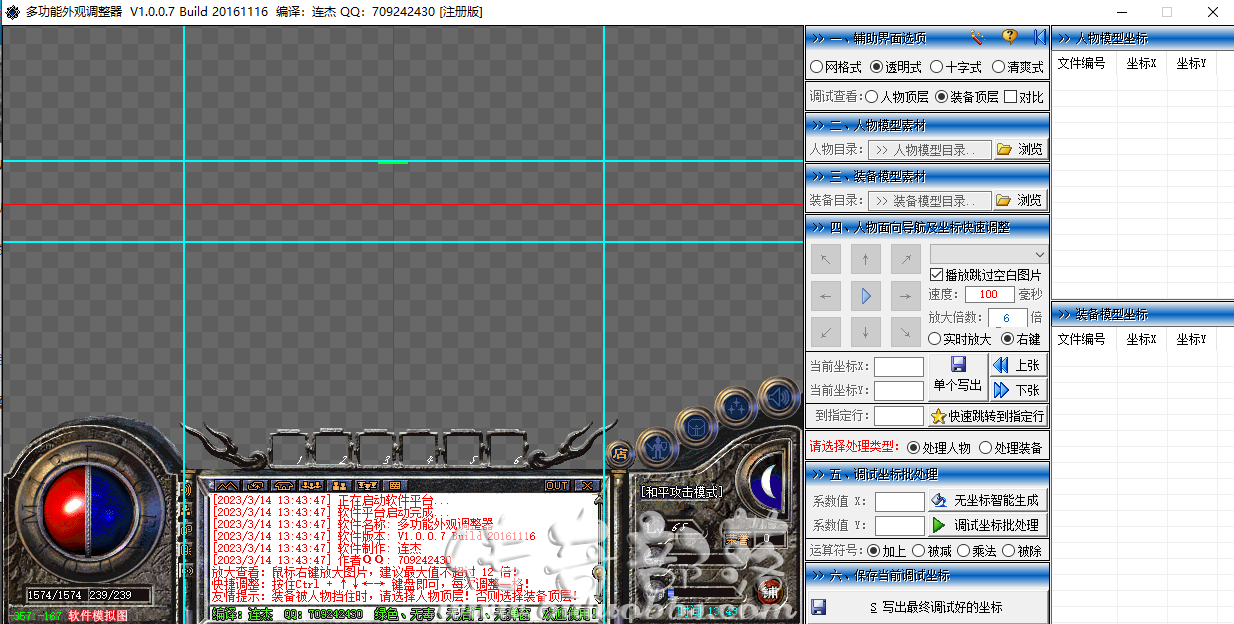Click the 单个写出 save button
The height and width of the screenshot is (624, 1234).
pyautogui.click(x=958, y=376)
